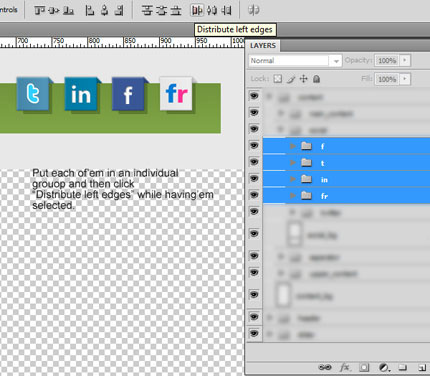Click Distribute right edges icon
This screenshot has height=376, width=430.
(226, 11)
